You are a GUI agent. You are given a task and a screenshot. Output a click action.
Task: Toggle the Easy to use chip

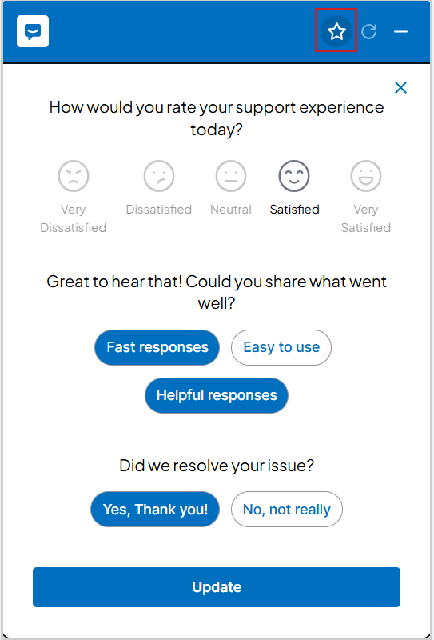pyautogui.click(x=281, y=348)
